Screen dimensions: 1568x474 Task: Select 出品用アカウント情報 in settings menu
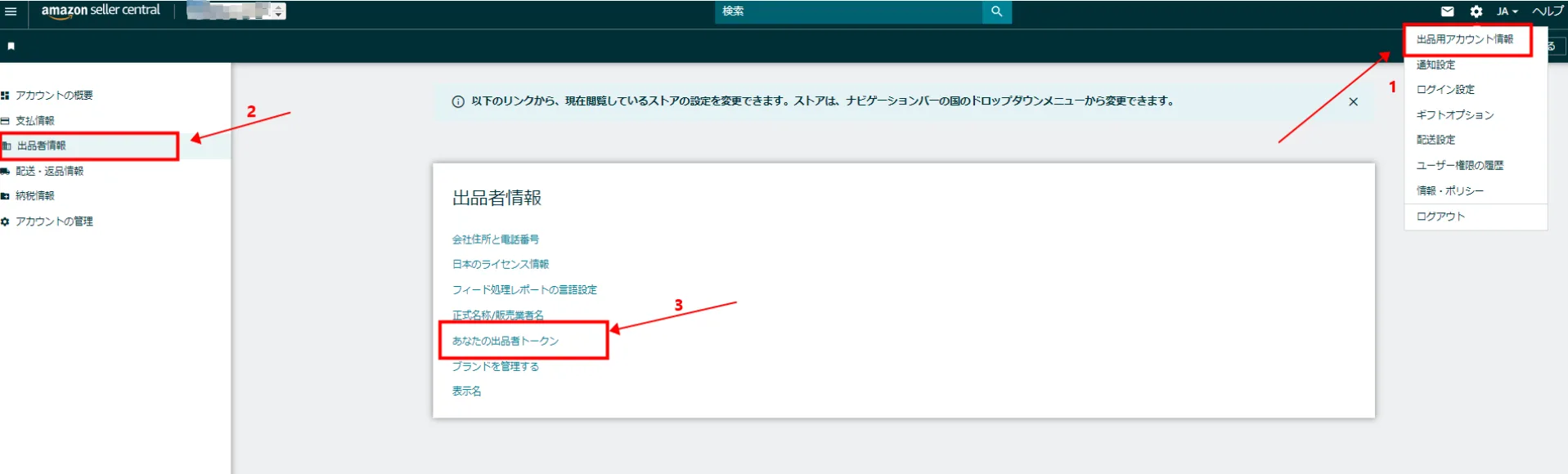point(1465,39)
